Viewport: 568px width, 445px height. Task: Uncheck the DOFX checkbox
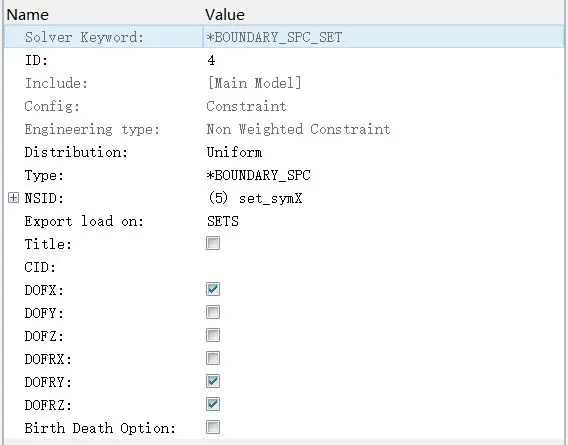click(x=213, y=289)
